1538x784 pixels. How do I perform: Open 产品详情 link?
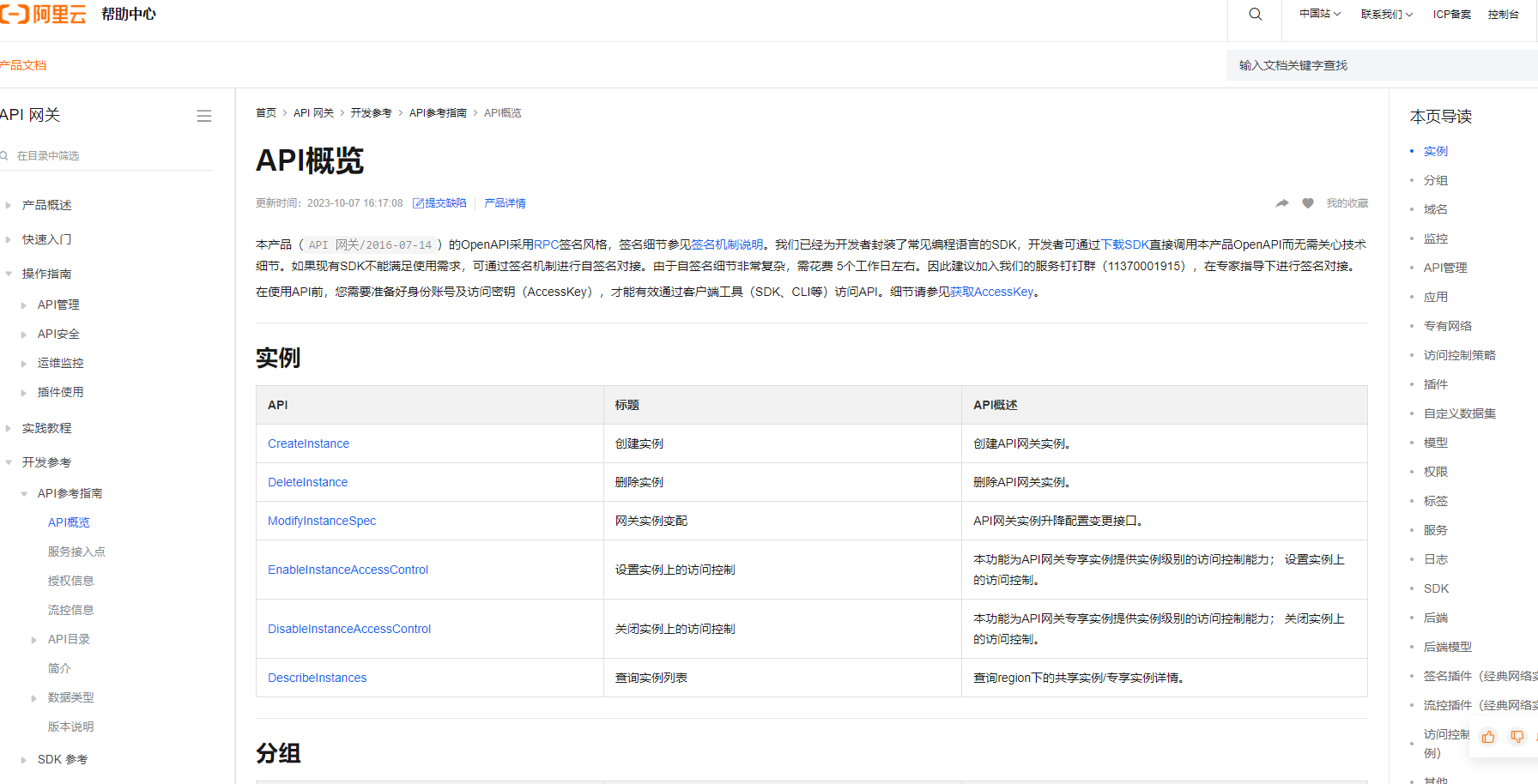click(x=505, y=203)
